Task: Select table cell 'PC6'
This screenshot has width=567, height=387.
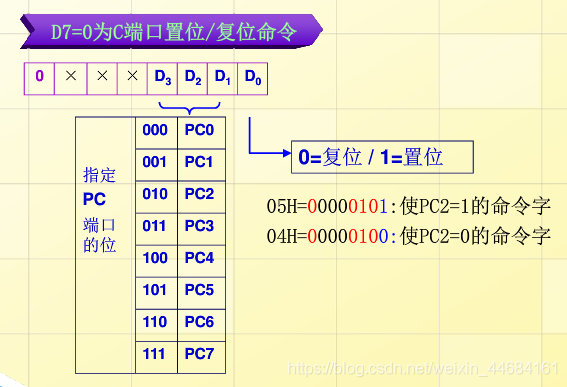Action: (x=201, y=325)
